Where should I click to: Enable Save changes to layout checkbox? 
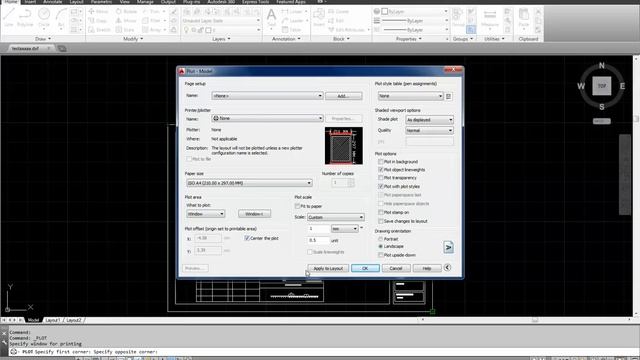pos(380,221)
